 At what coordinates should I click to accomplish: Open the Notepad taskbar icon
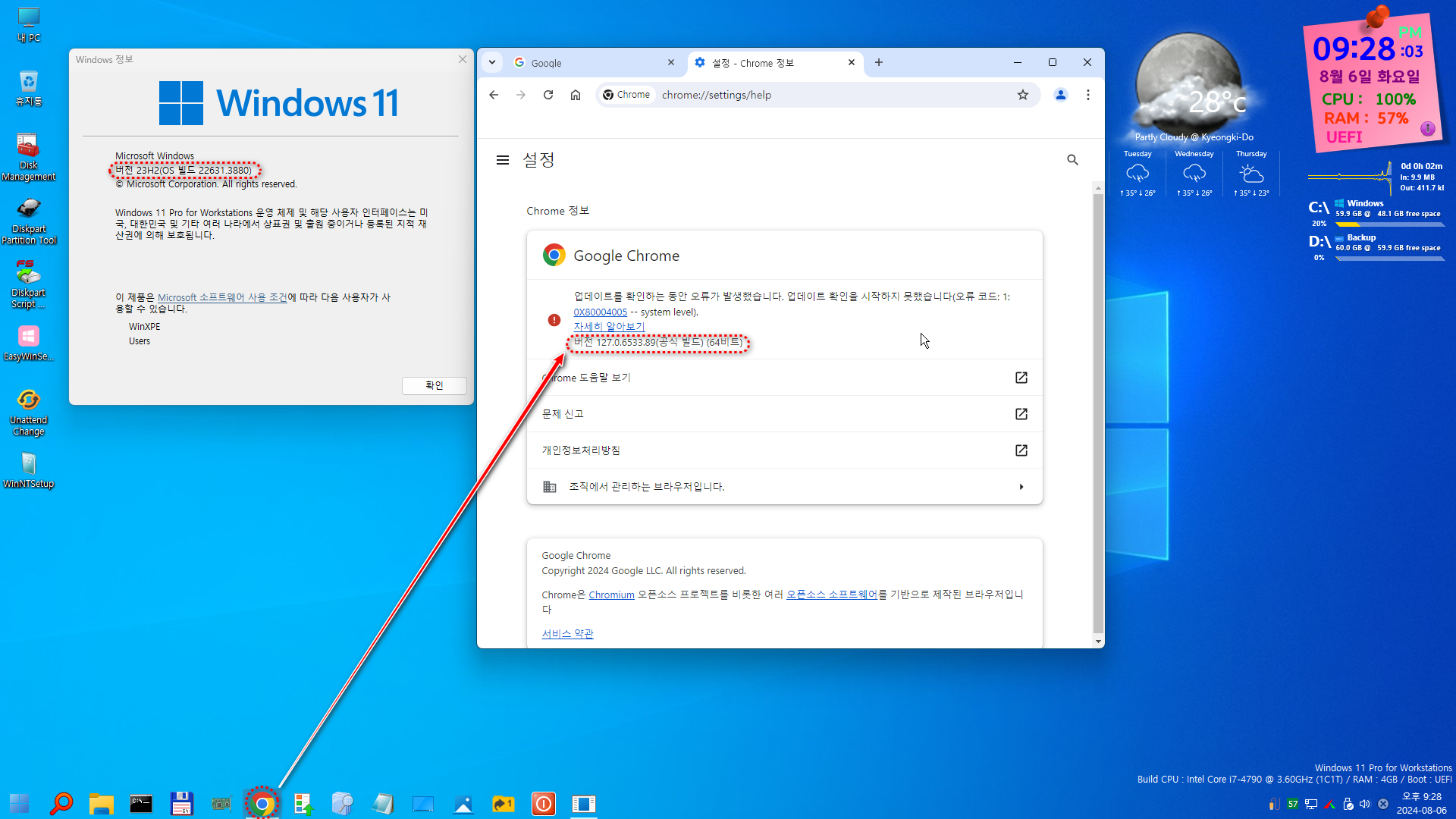pyautogui.click(x=382, y=803)
